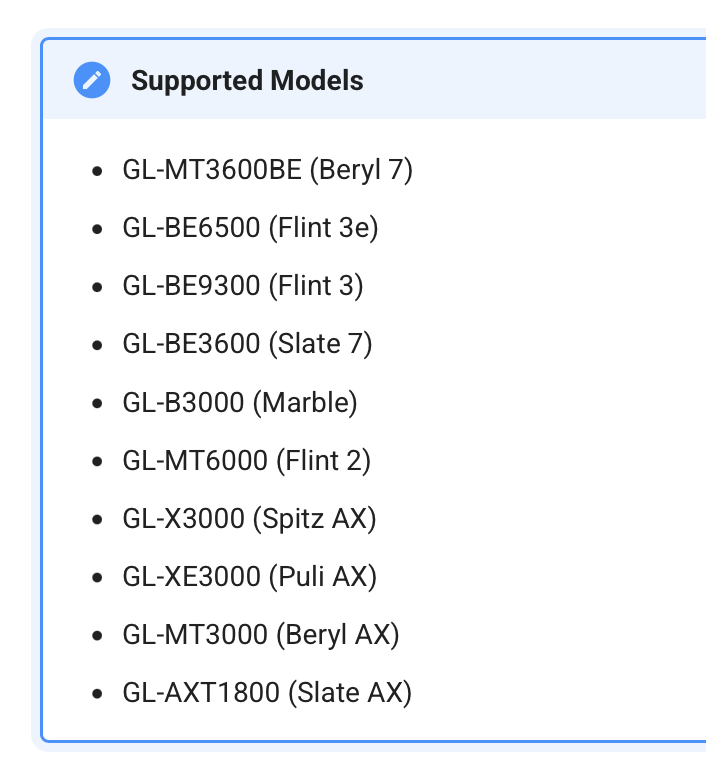Select the bullet point next to GL-XE3000
The image size is (706, 776).
pos(97,577)
